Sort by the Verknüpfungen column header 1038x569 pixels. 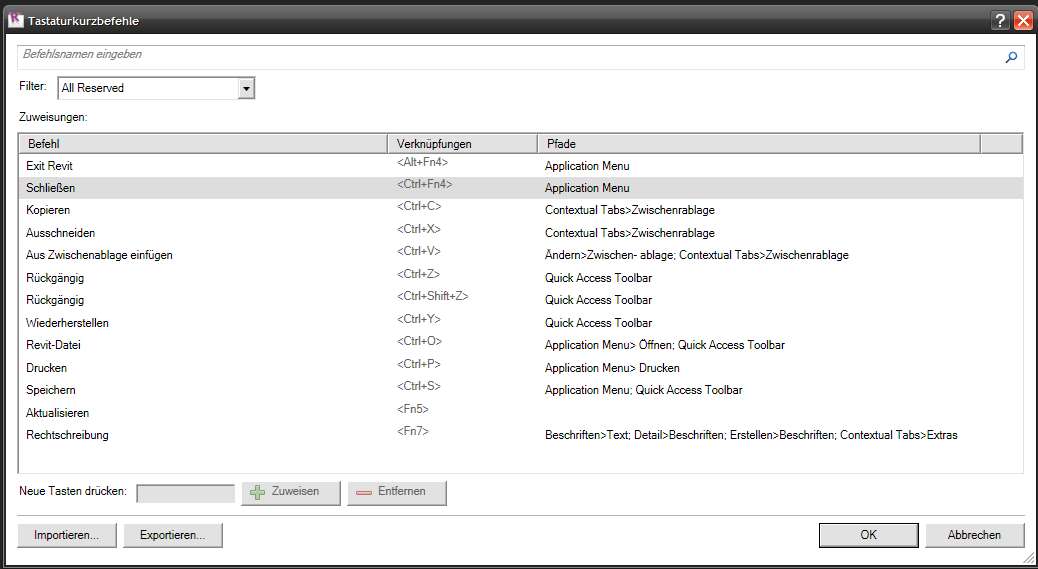(x=463, y=144)
